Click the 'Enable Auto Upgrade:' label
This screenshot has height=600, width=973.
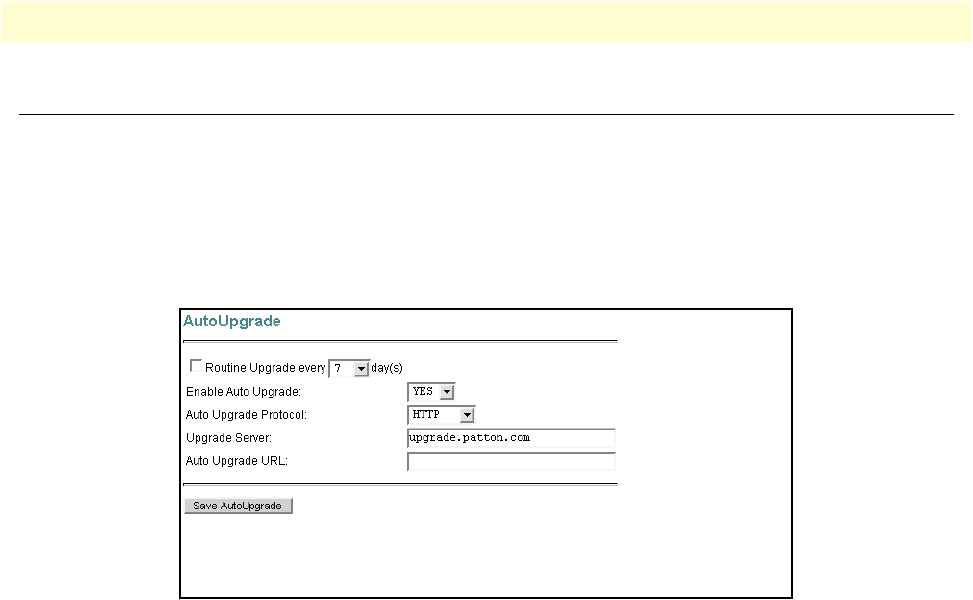click(243, 392)
